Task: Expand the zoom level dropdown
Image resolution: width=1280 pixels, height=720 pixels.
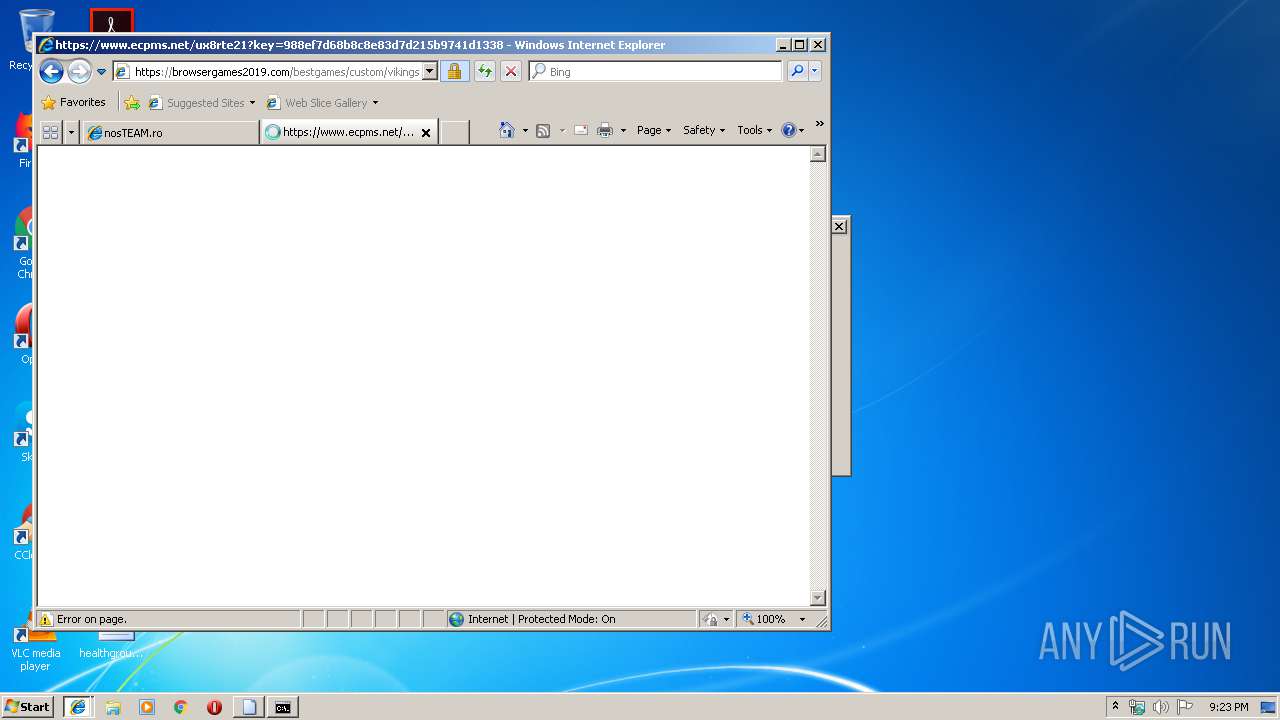Action: pyautogui.click(x=802, y=619)
